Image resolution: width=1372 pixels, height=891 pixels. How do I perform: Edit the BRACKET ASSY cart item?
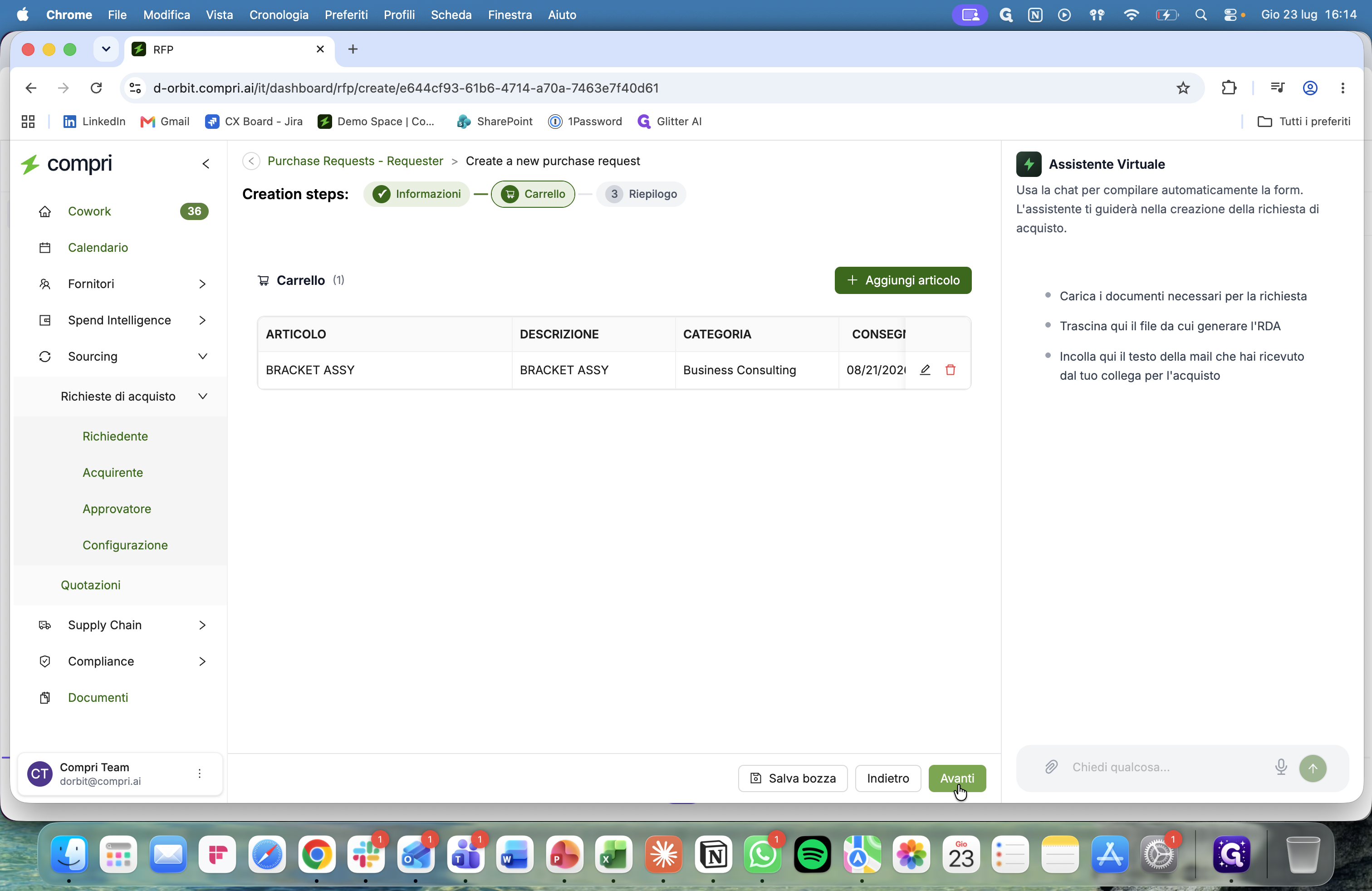[925, 370]
